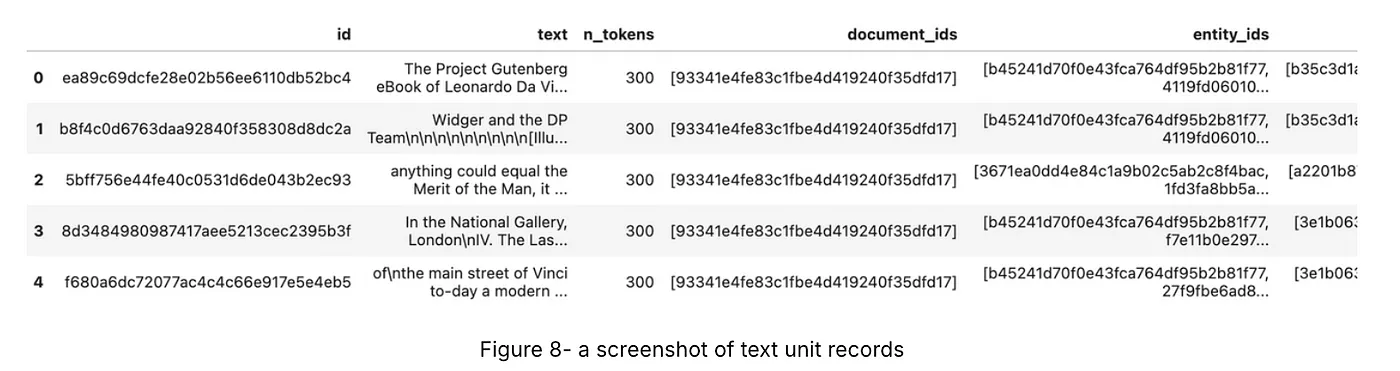Click id 5bff756e44fe40c0531d6de043b2ec93
1400x371 pixels.
(209, 180)
